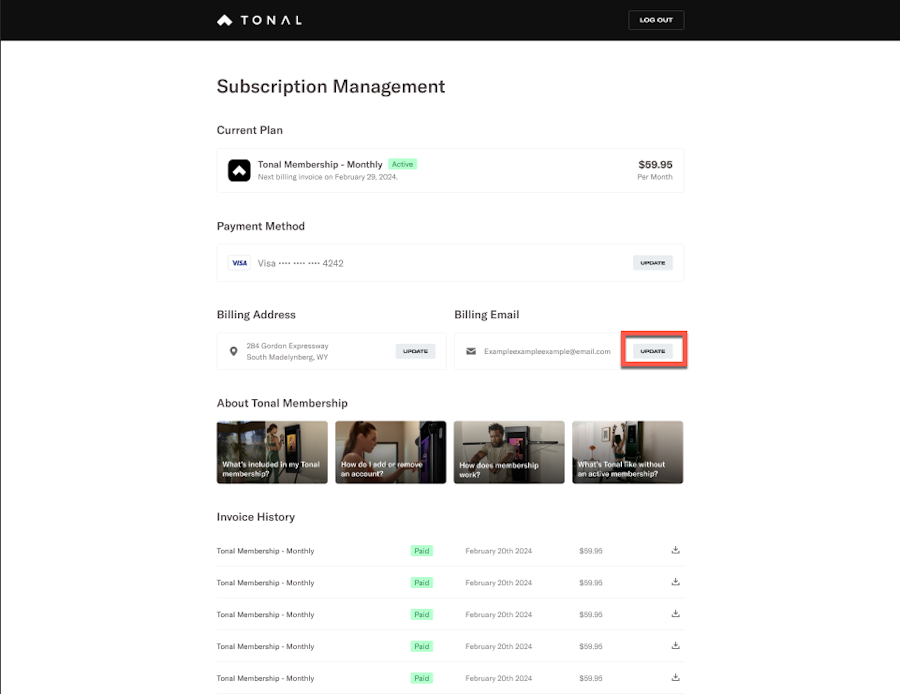Click the Exampleexampleexample@email.com address
This screenshot has height=694, width=900.
coord(547,351)
